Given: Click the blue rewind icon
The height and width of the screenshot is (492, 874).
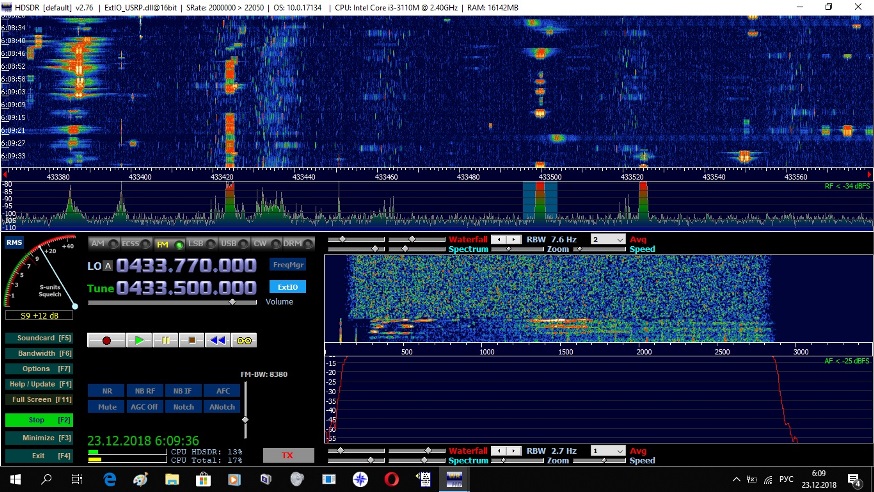Looking at the screenshot, I should [217, 340].
